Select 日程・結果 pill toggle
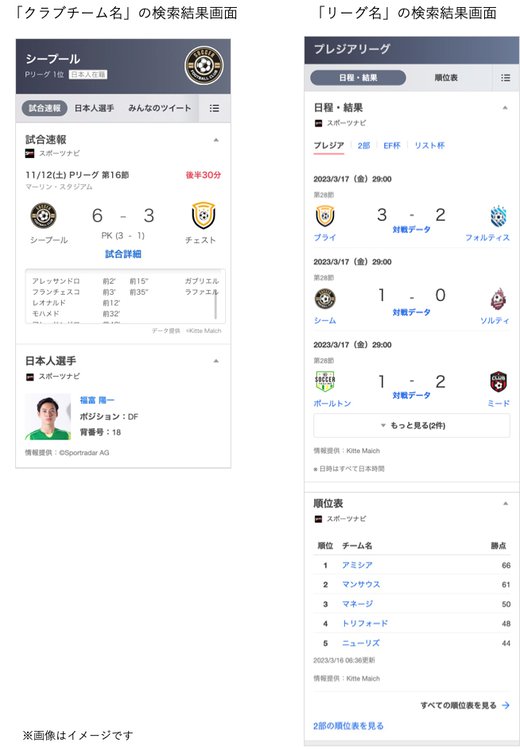This screenshot has height=750, width=520. [358, 77]
